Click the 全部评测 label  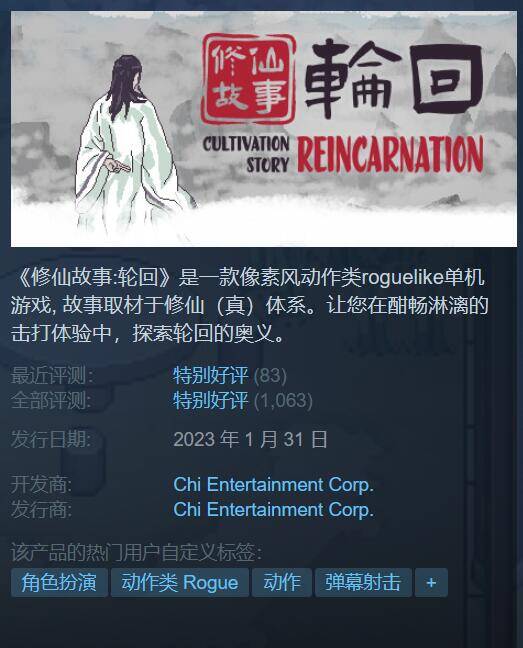51,400
